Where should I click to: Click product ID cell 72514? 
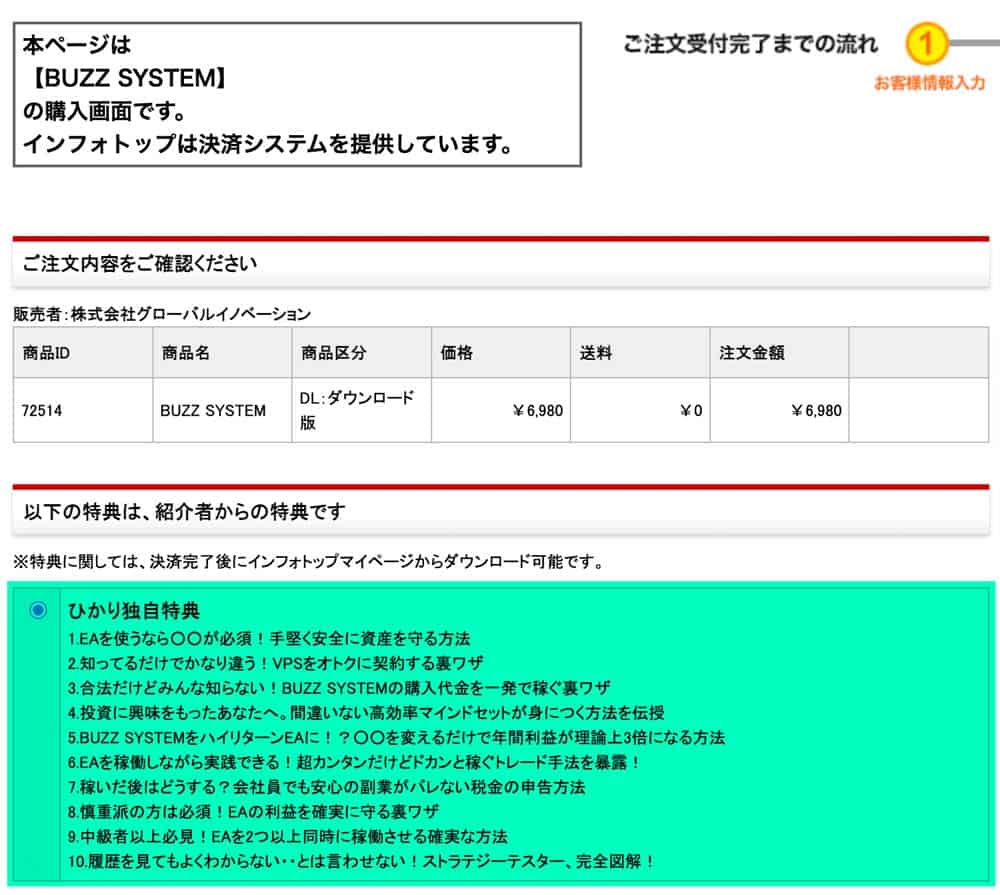[x=83, y=410]
